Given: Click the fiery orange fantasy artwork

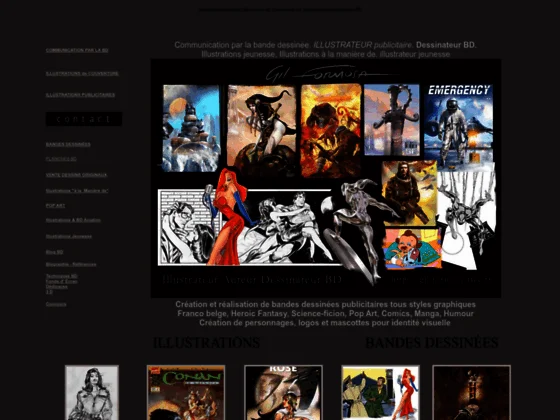Looking at the screenshot, I should (x=331, y=130).
